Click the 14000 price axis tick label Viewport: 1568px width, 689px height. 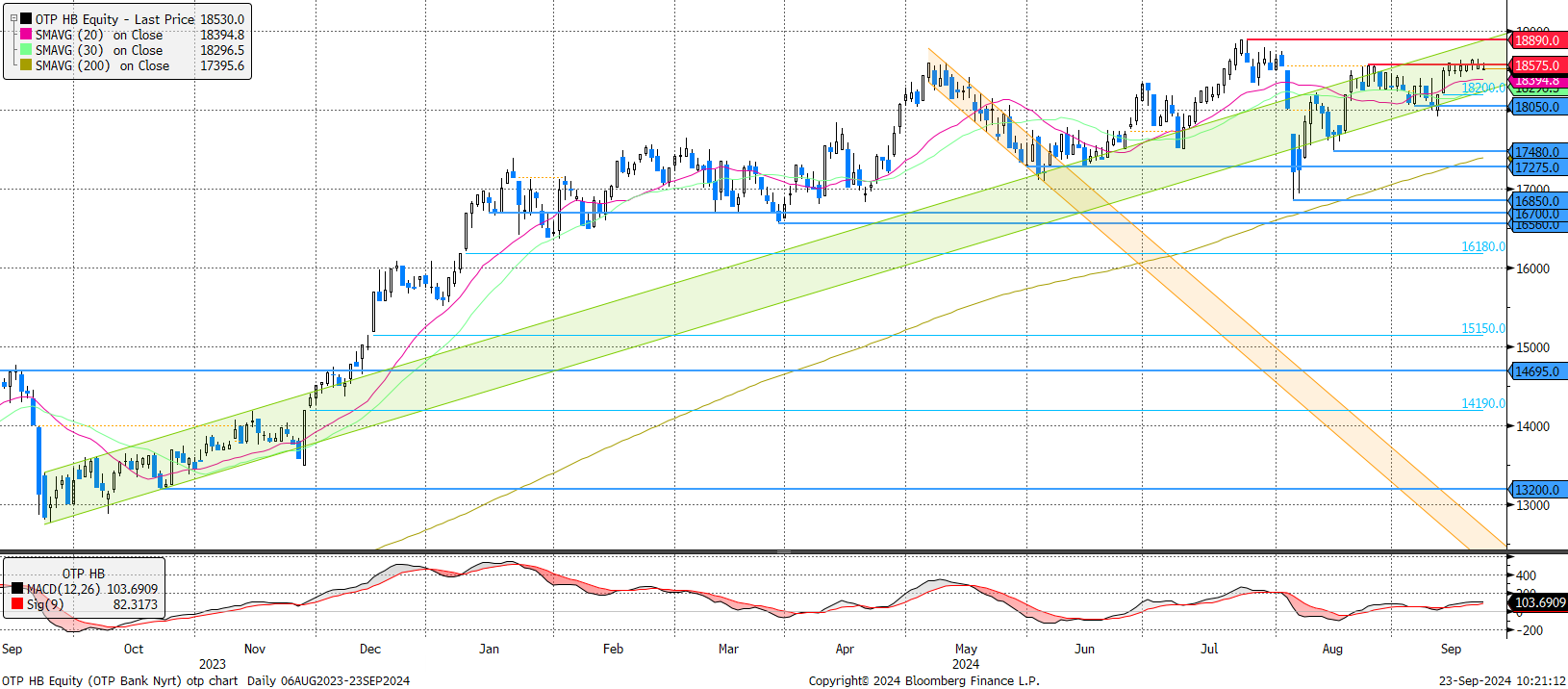coord(1532,426)
